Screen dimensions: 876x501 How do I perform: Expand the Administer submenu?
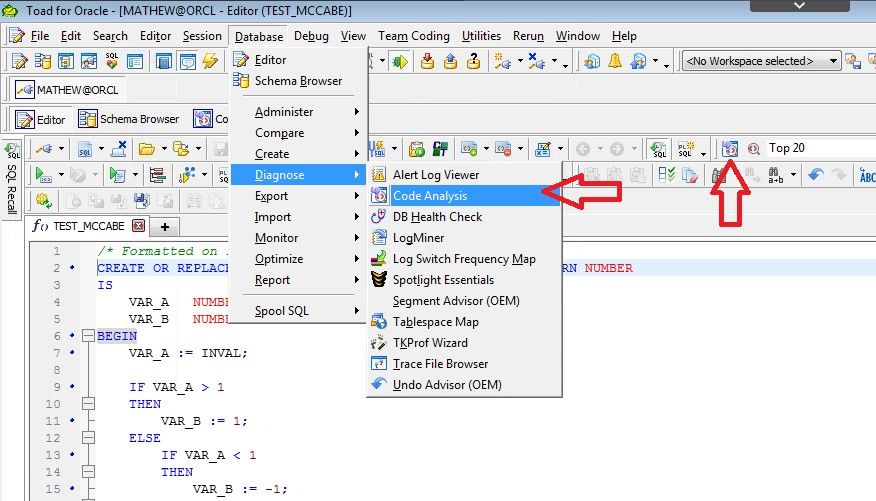coord(299,112)
